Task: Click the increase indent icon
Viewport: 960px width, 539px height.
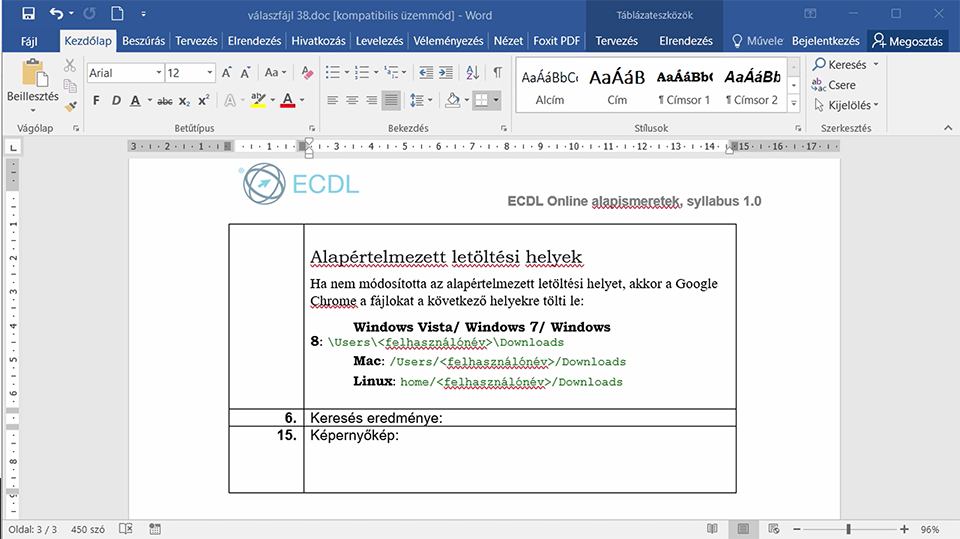Action: pyautogui.click(x=446, y=73)
